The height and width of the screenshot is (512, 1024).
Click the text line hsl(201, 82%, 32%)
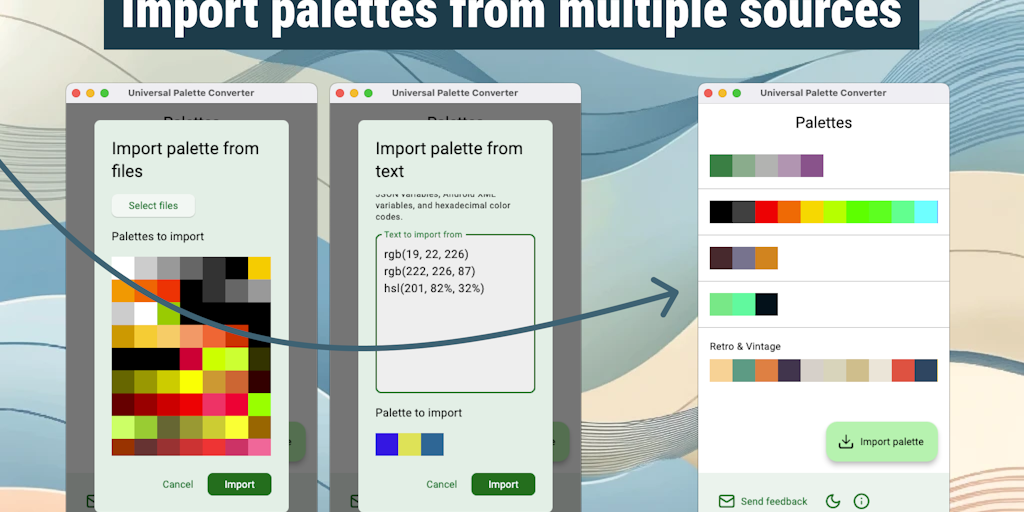pos(434,288)
